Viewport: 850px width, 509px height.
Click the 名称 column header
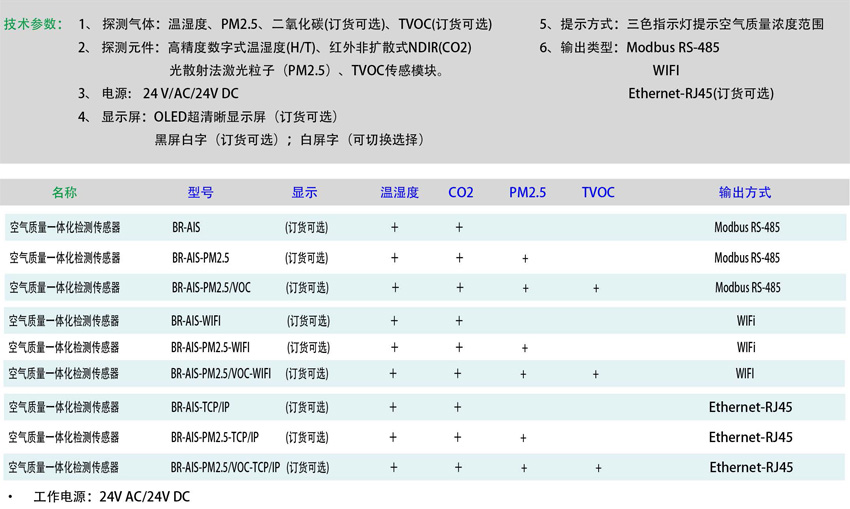(64, 192)
